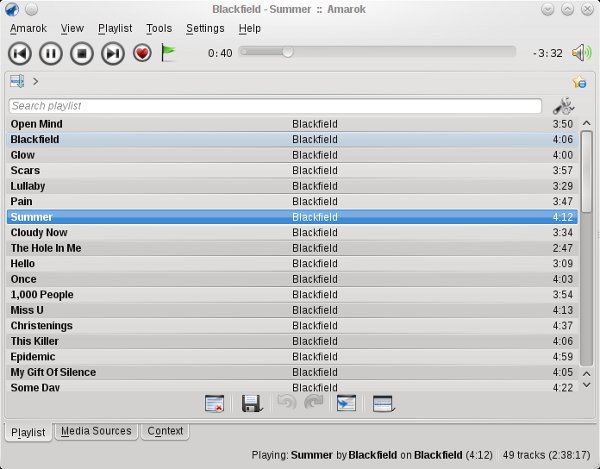Open the Amarok menu
This screenshot has height=469, width=600.
28,28
